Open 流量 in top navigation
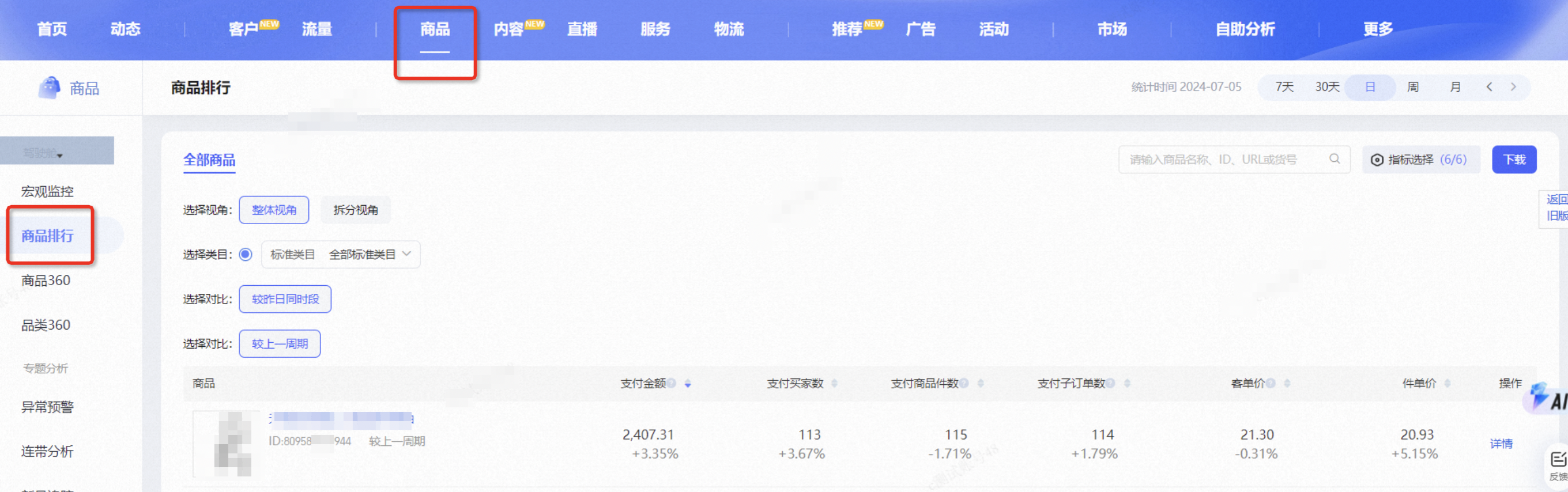 [x=317, y=29]
